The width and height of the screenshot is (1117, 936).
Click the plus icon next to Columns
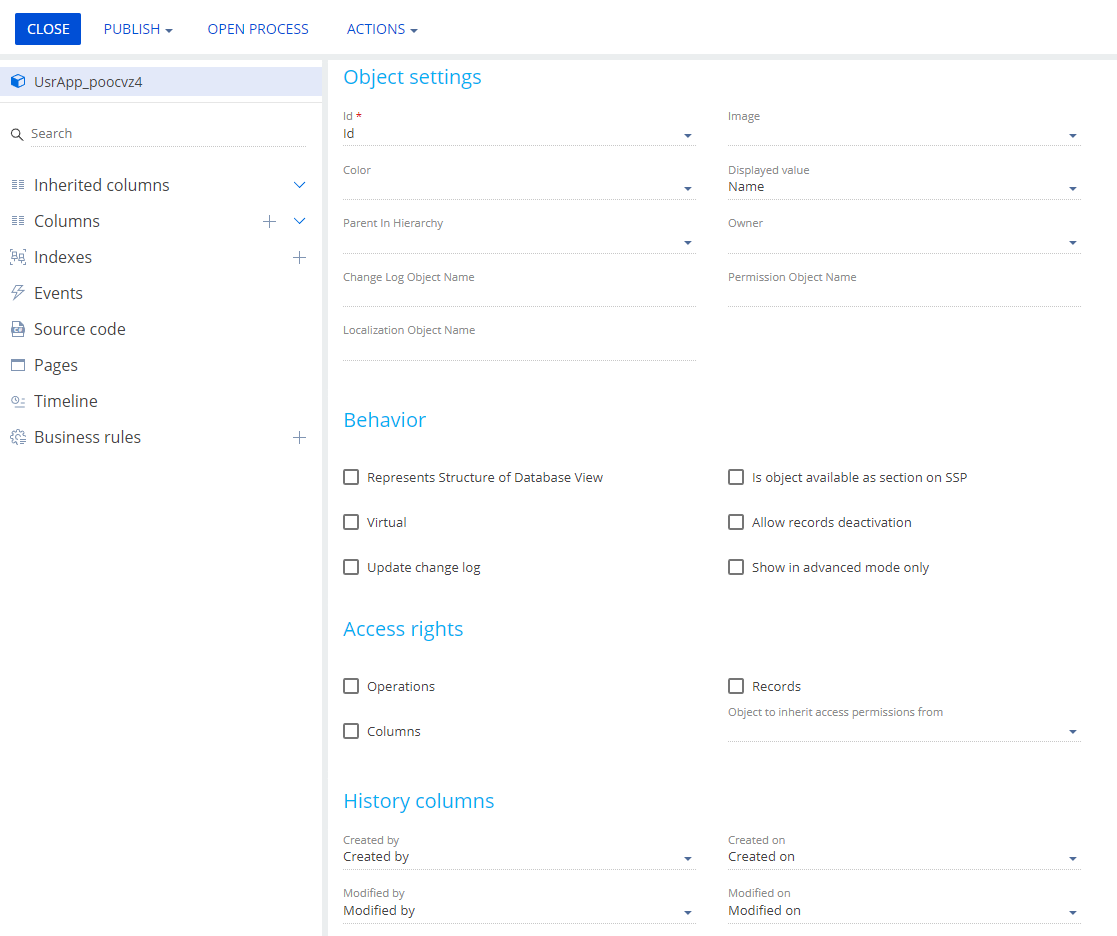[269, 221]
